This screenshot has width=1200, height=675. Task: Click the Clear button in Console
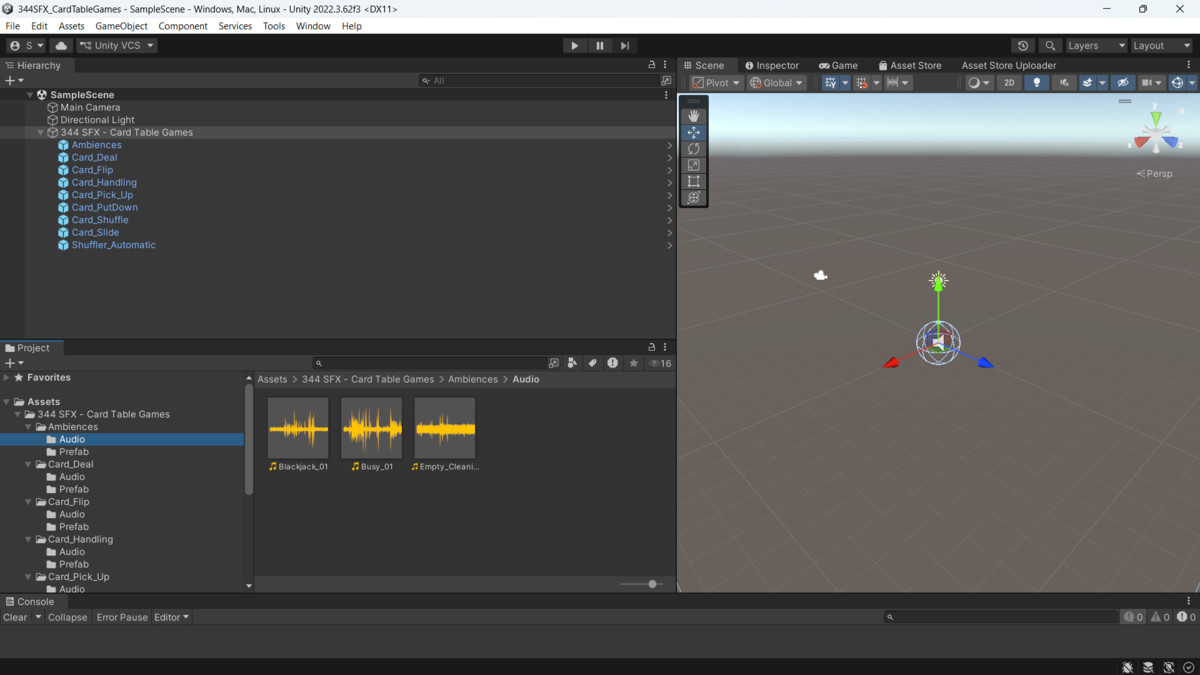(15, 617)
